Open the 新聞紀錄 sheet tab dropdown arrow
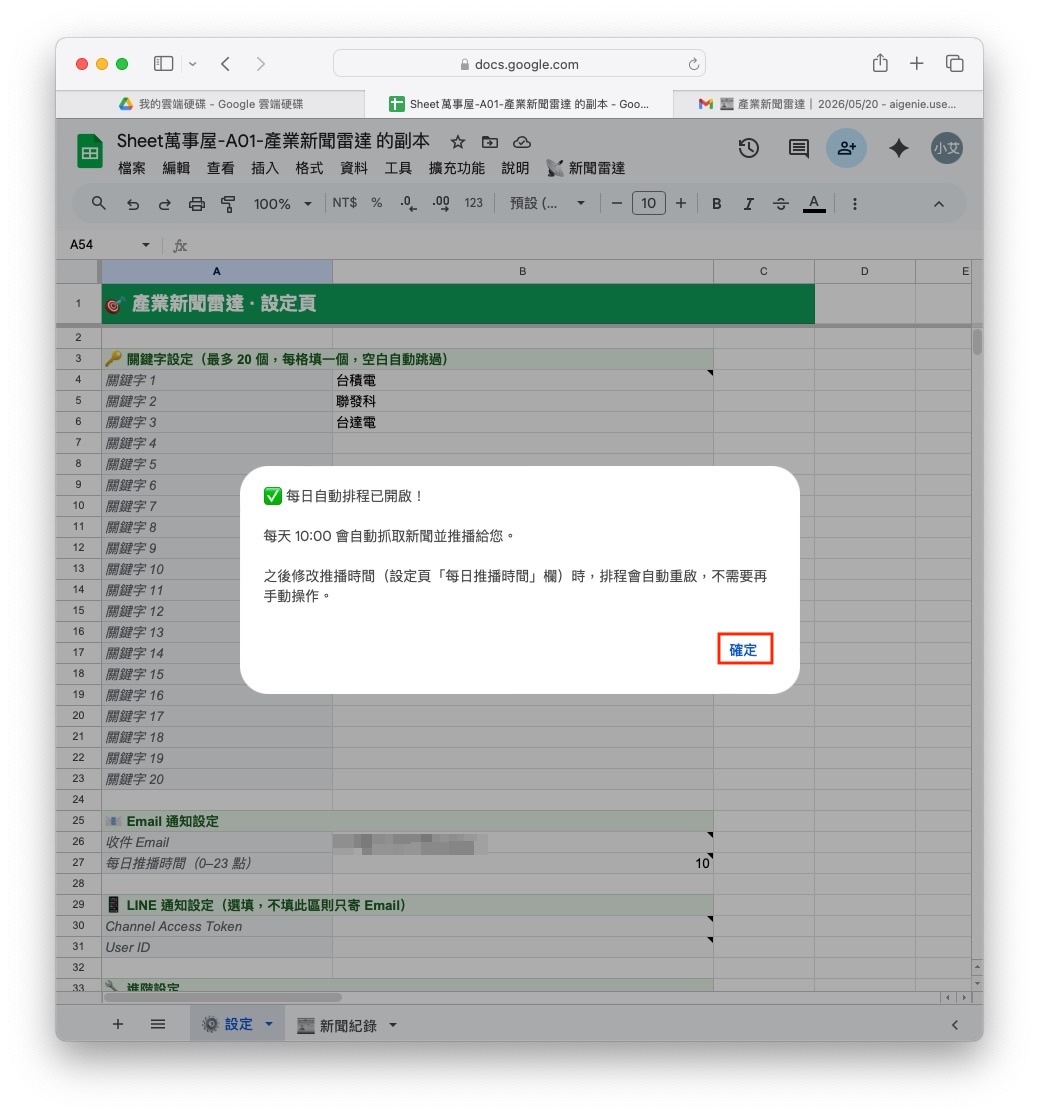Image resolution: width=1039 pixels, height=1115 pixels. pyautogui.click(x=393, y=1025)
